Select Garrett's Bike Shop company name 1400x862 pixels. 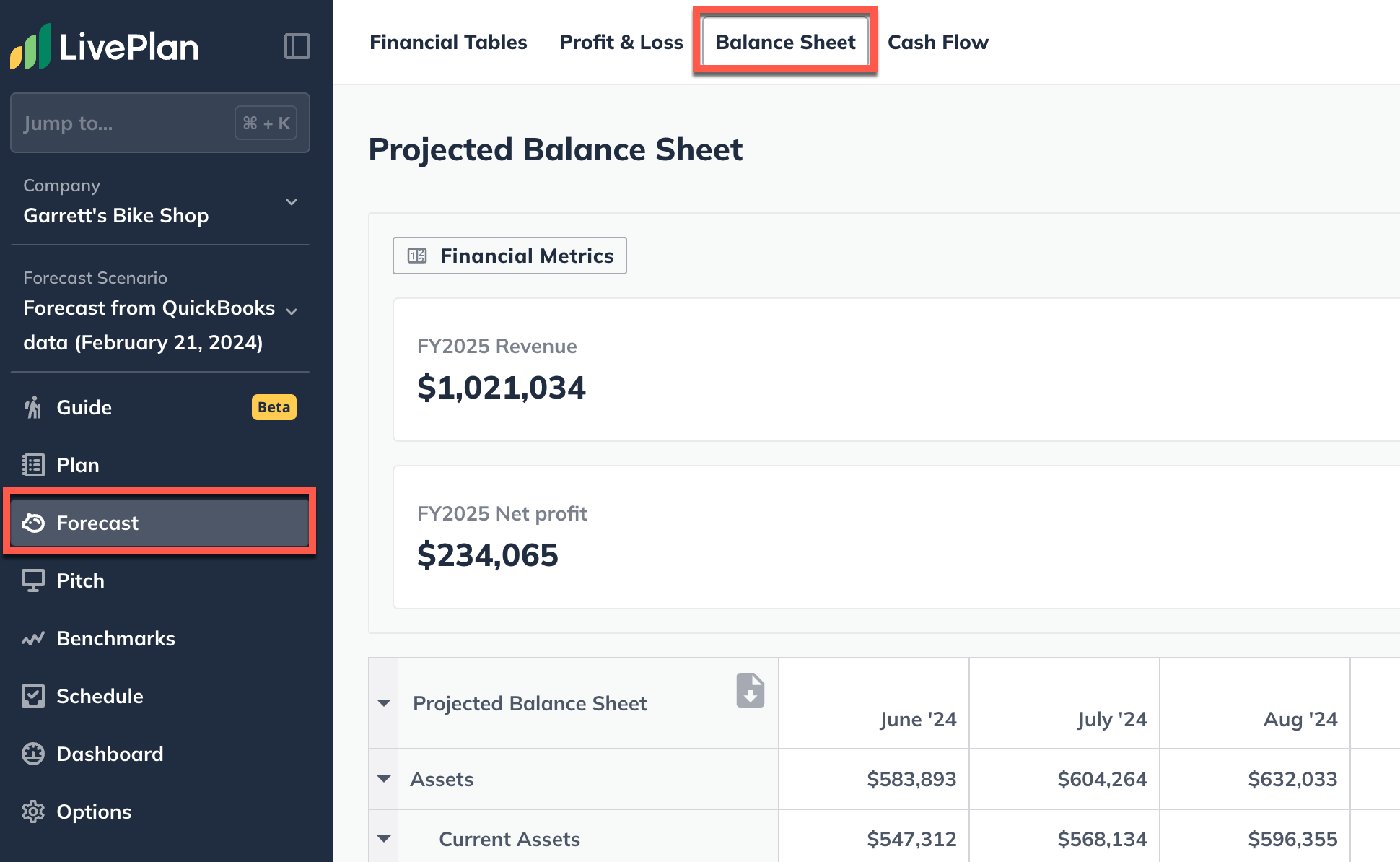click(116, 215)
